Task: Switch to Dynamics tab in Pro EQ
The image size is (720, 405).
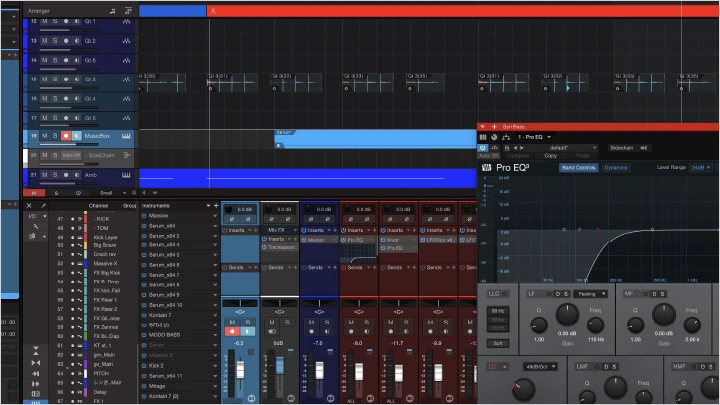Action: pos(616,168)
